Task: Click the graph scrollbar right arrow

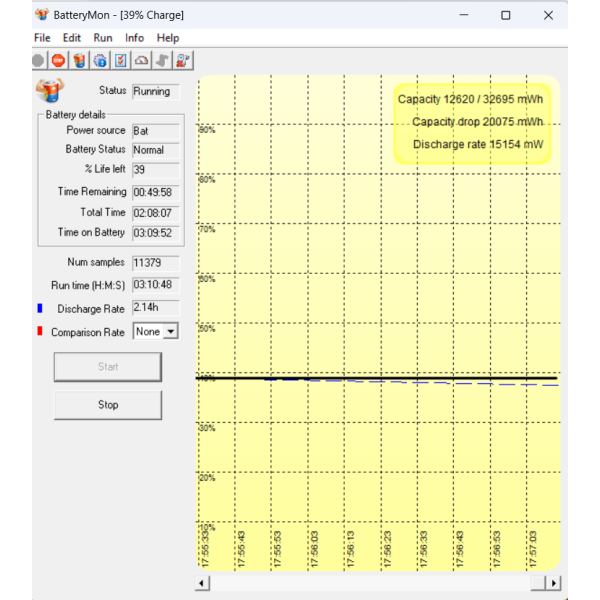Action: [553, 583]
